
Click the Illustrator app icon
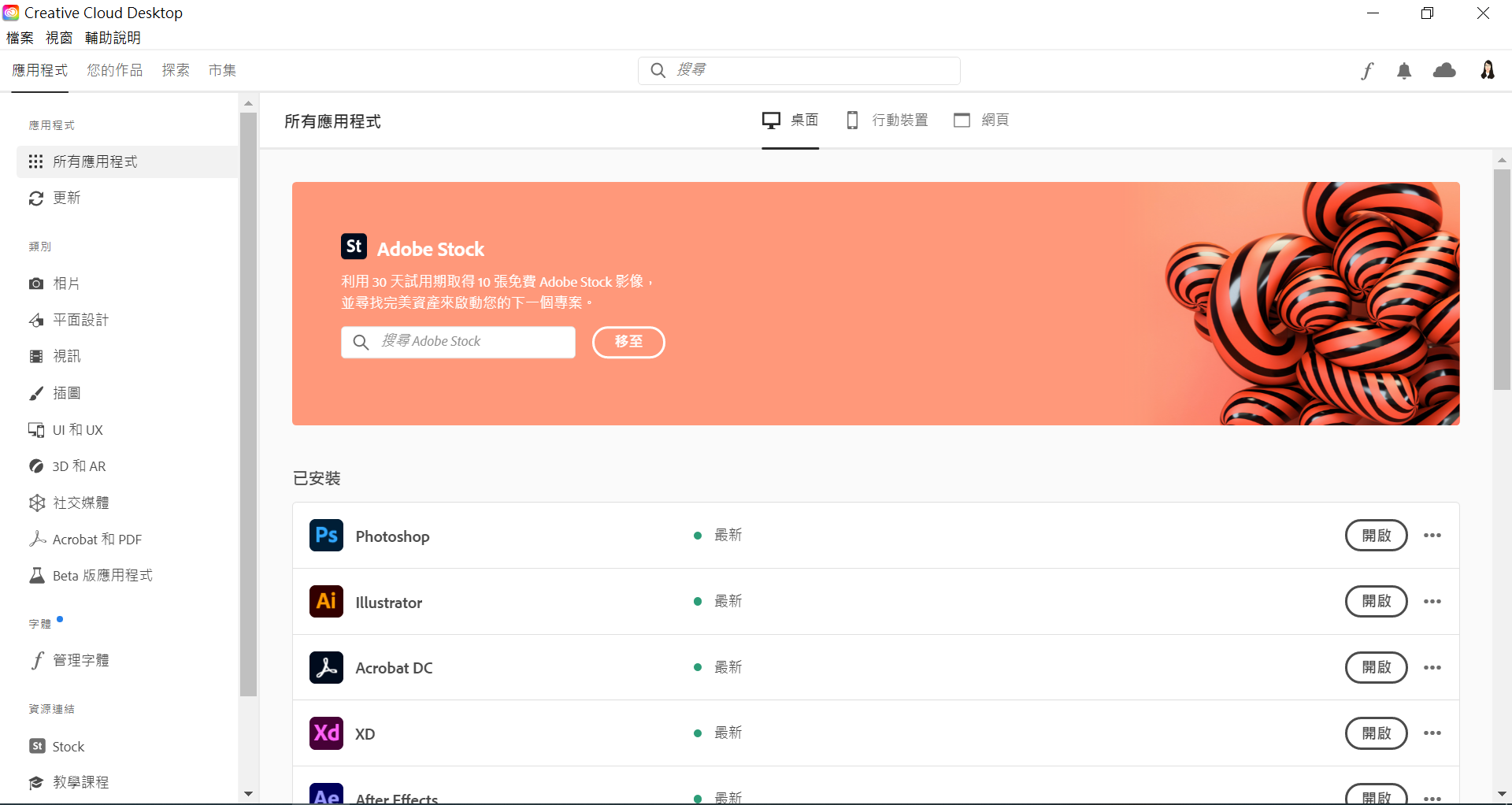tap(326, 602)
